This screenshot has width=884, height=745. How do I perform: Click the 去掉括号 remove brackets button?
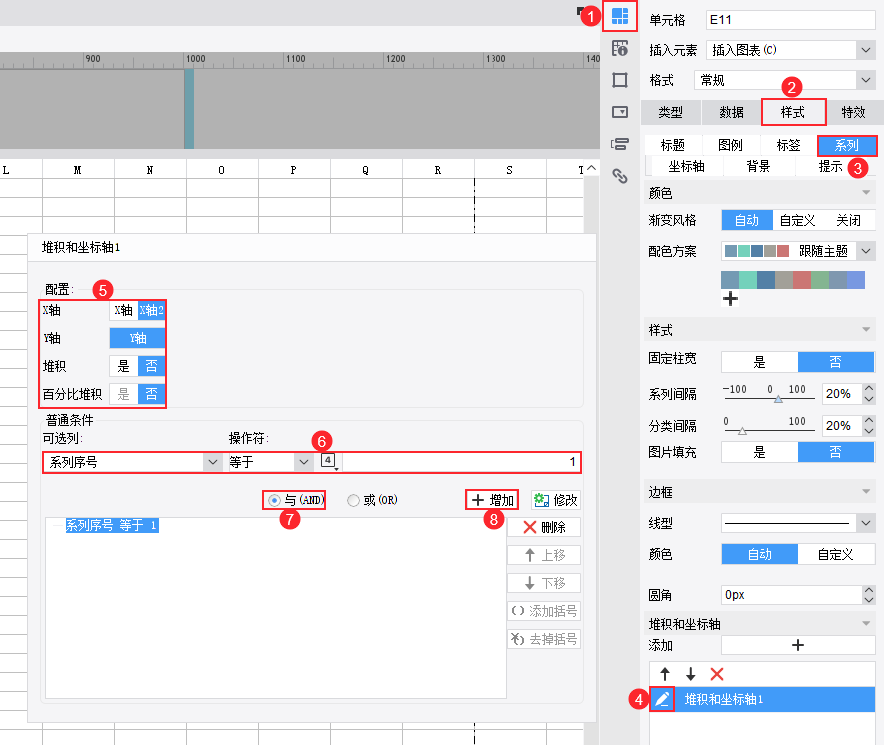(x=544, y=639)
